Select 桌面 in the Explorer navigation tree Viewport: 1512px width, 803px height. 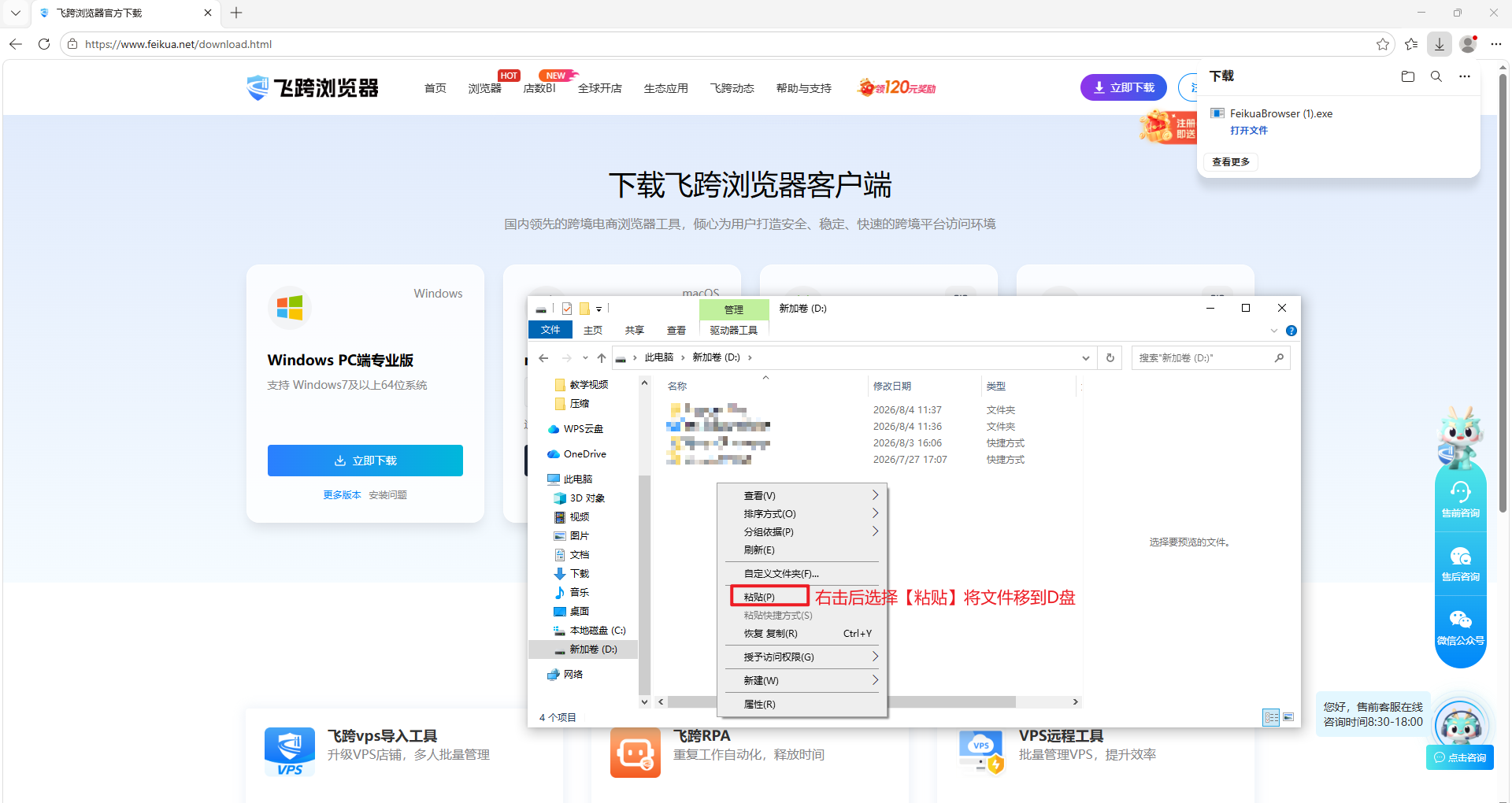coord(572,612)
